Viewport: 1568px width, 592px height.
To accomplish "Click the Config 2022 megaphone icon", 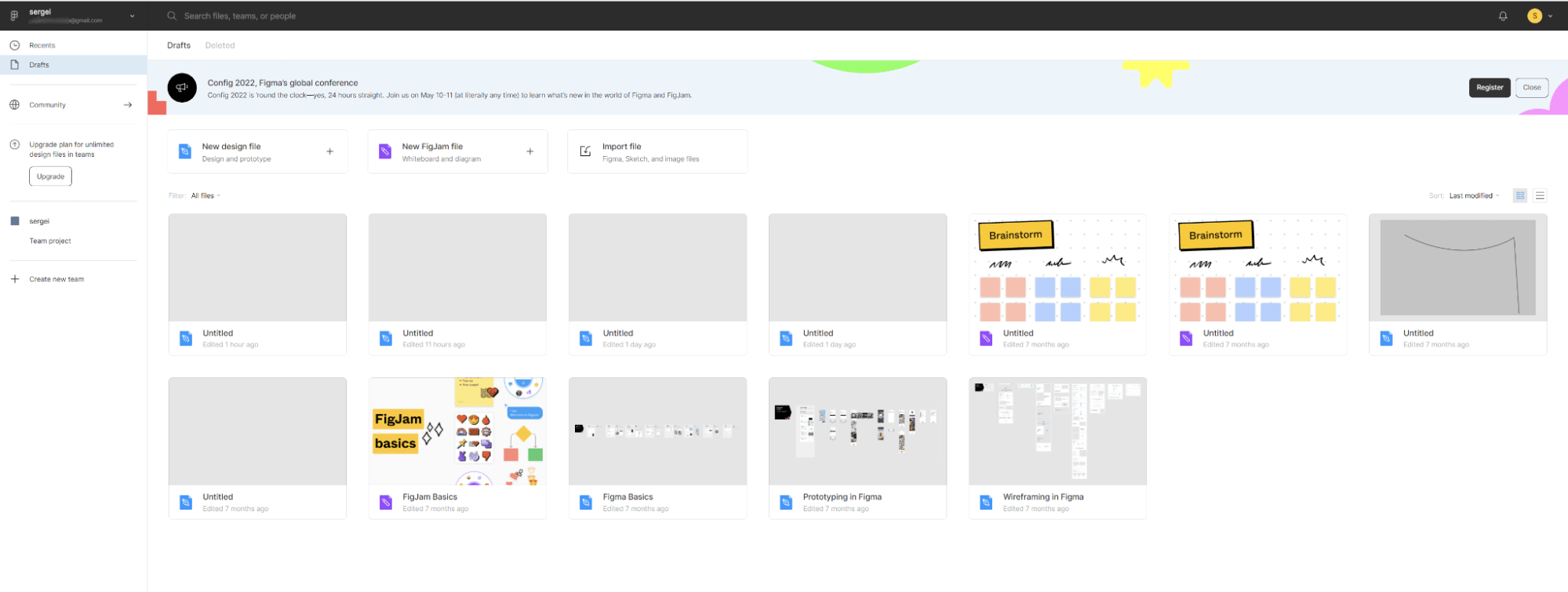I will pos(182,88).
